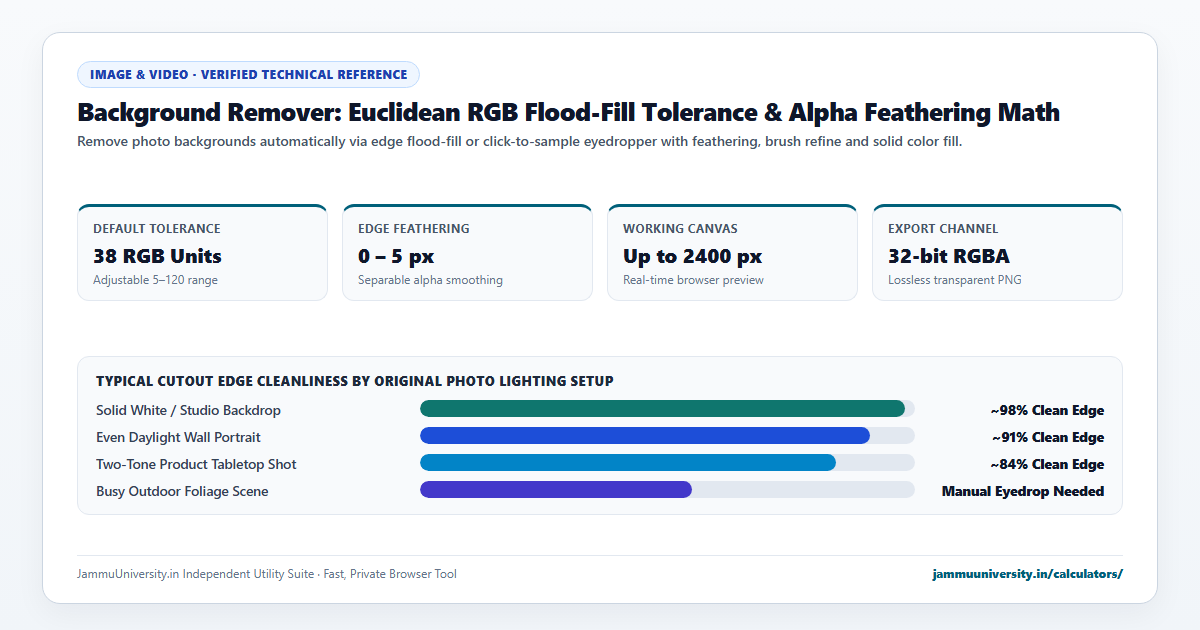
Task: Click the Two-Tone Product Tabletop Shot bar
Action: 628,462
